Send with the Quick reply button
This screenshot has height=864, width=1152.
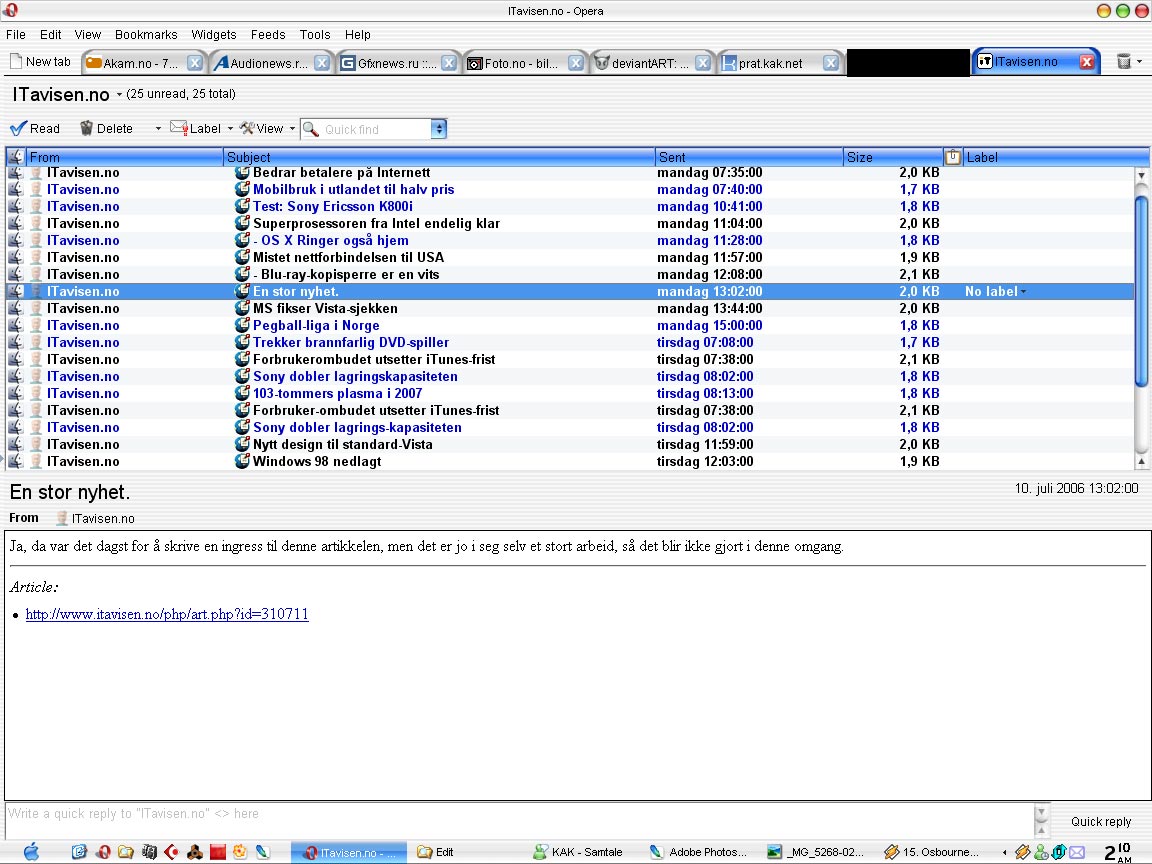[1100, 821]
